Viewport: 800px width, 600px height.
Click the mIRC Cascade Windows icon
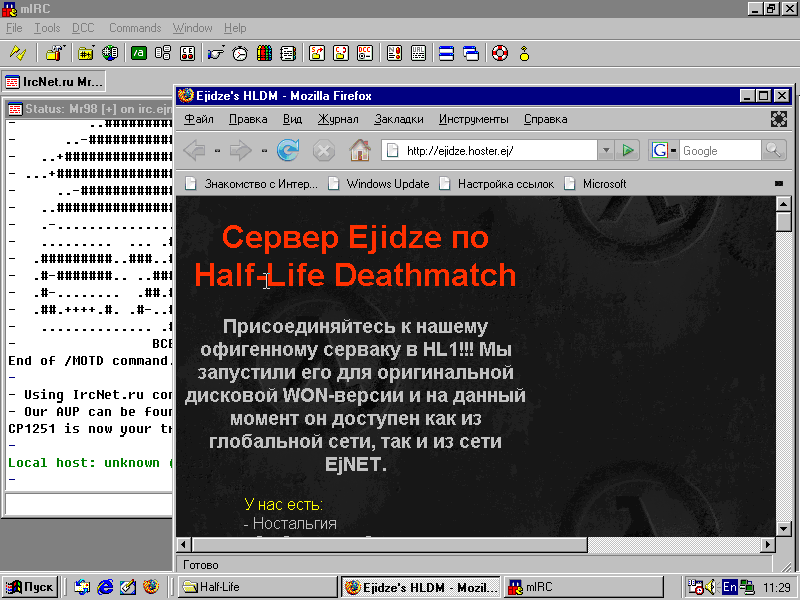point(471,53)
